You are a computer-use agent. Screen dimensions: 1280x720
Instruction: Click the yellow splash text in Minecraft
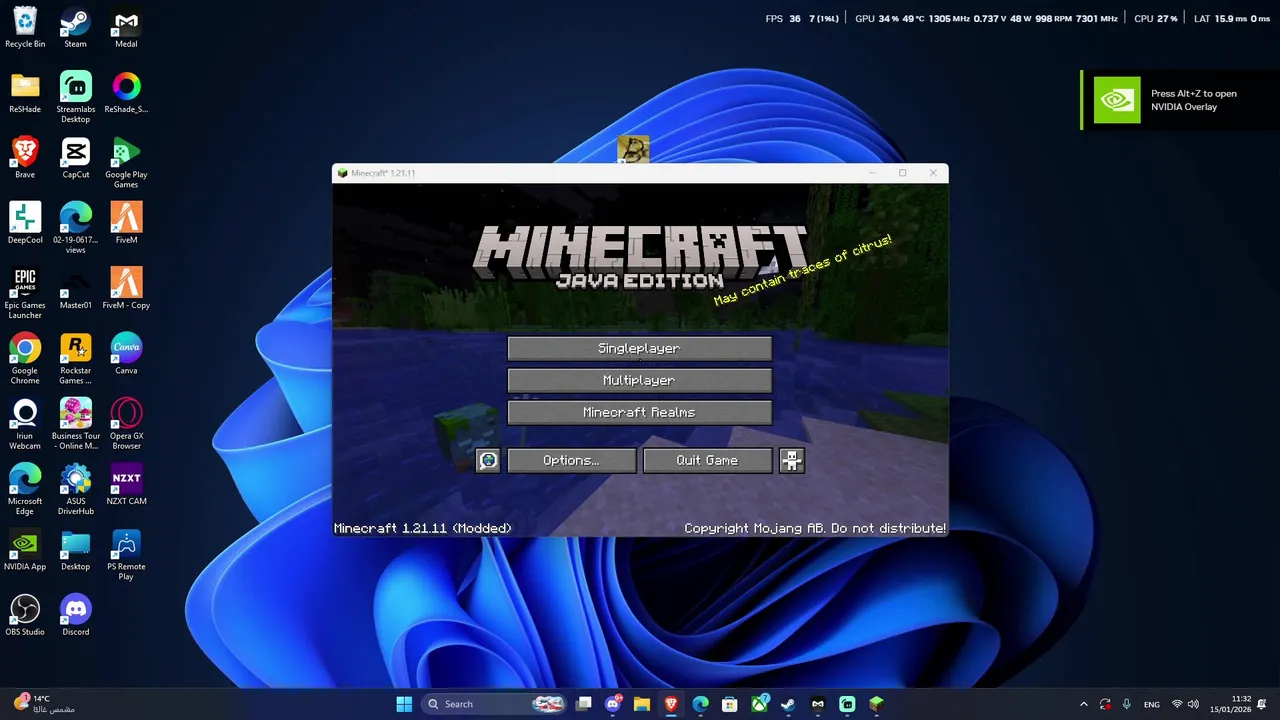point(802,270)
